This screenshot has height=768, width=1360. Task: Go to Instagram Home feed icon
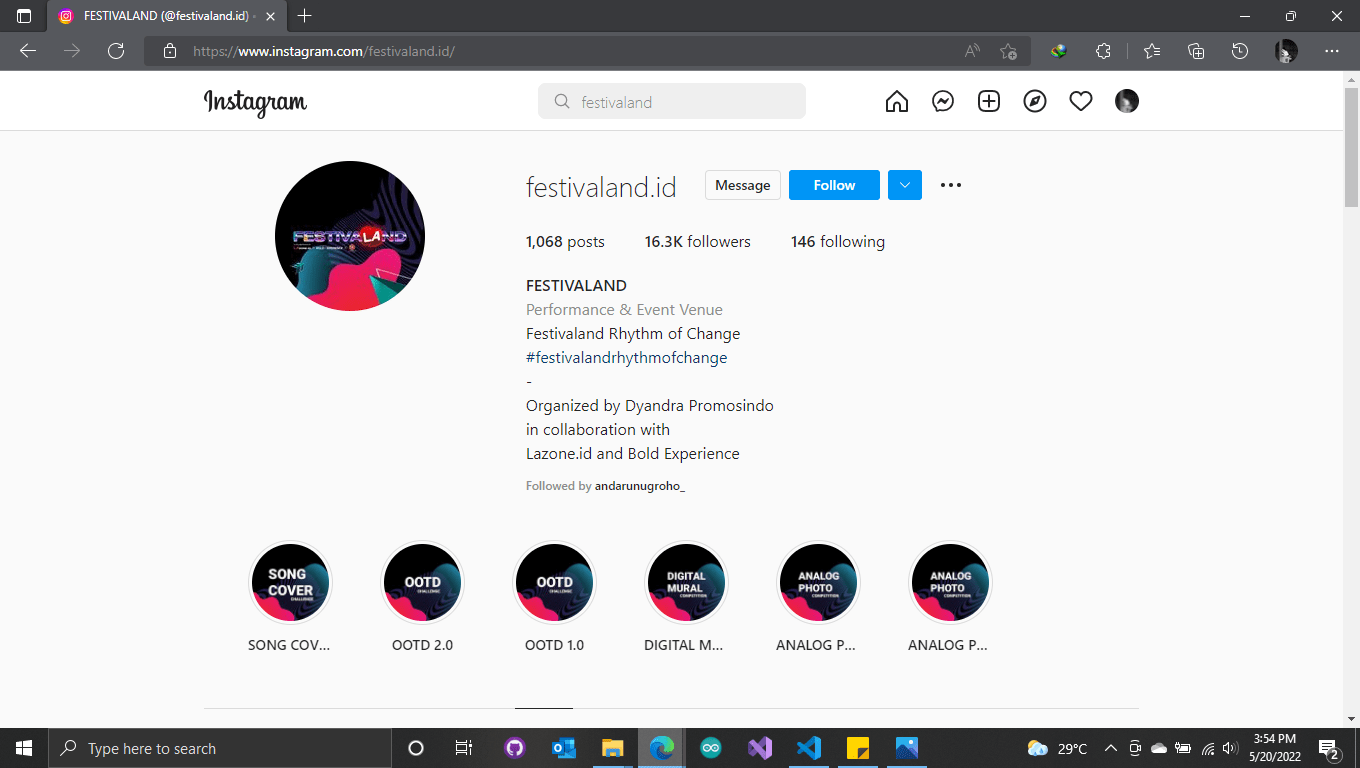pos(897,101)
